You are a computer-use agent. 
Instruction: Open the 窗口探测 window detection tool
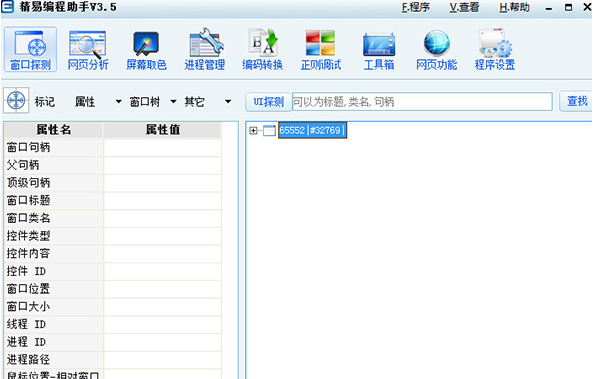point(30,49)
